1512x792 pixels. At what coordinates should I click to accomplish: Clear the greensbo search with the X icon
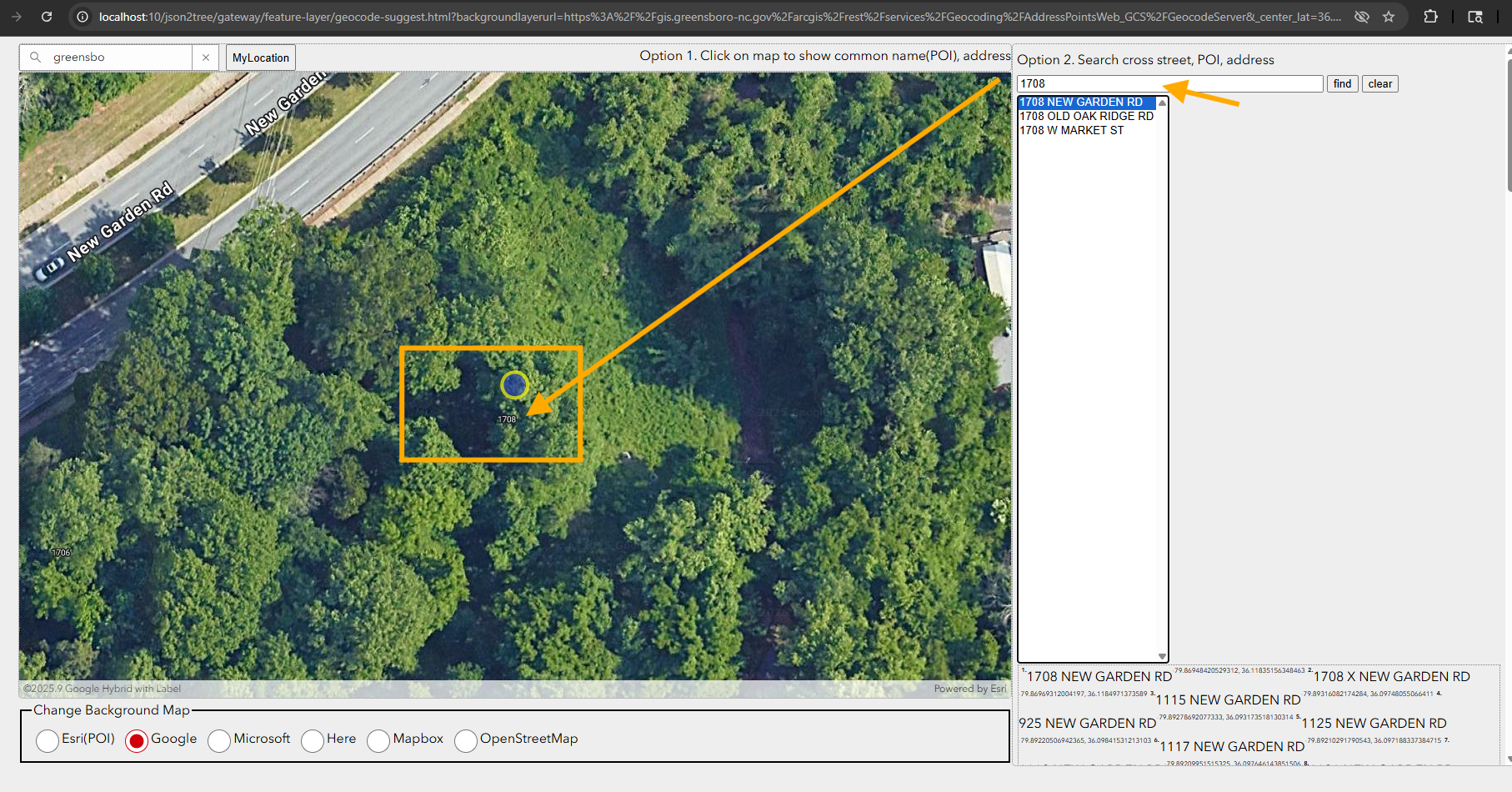pyautogui.click(x=206, y=58)
